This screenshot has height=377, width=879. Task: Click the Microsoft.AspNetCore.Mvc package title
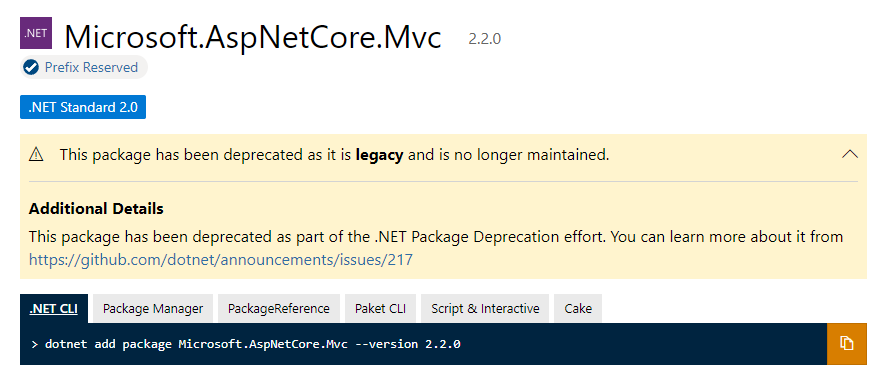click(253, 37)
